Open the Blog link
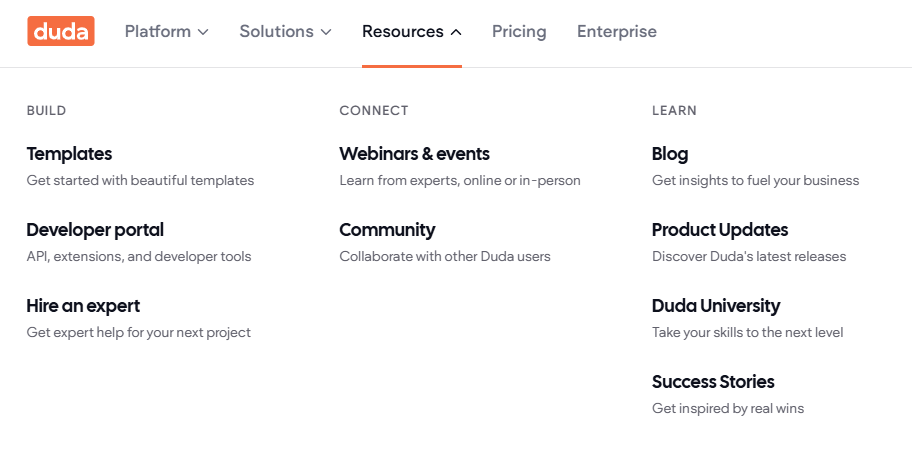This screenshot has height=471, width=912. 670,154
